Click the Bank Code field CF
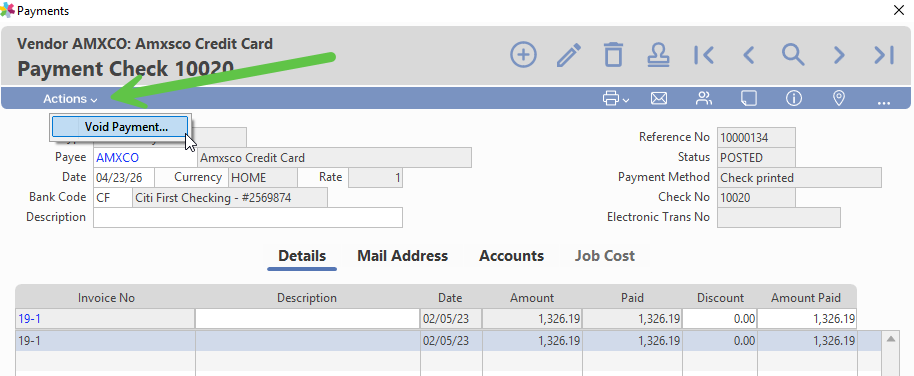The height and width of the screenshot is (376, 914). coord(113,198)
